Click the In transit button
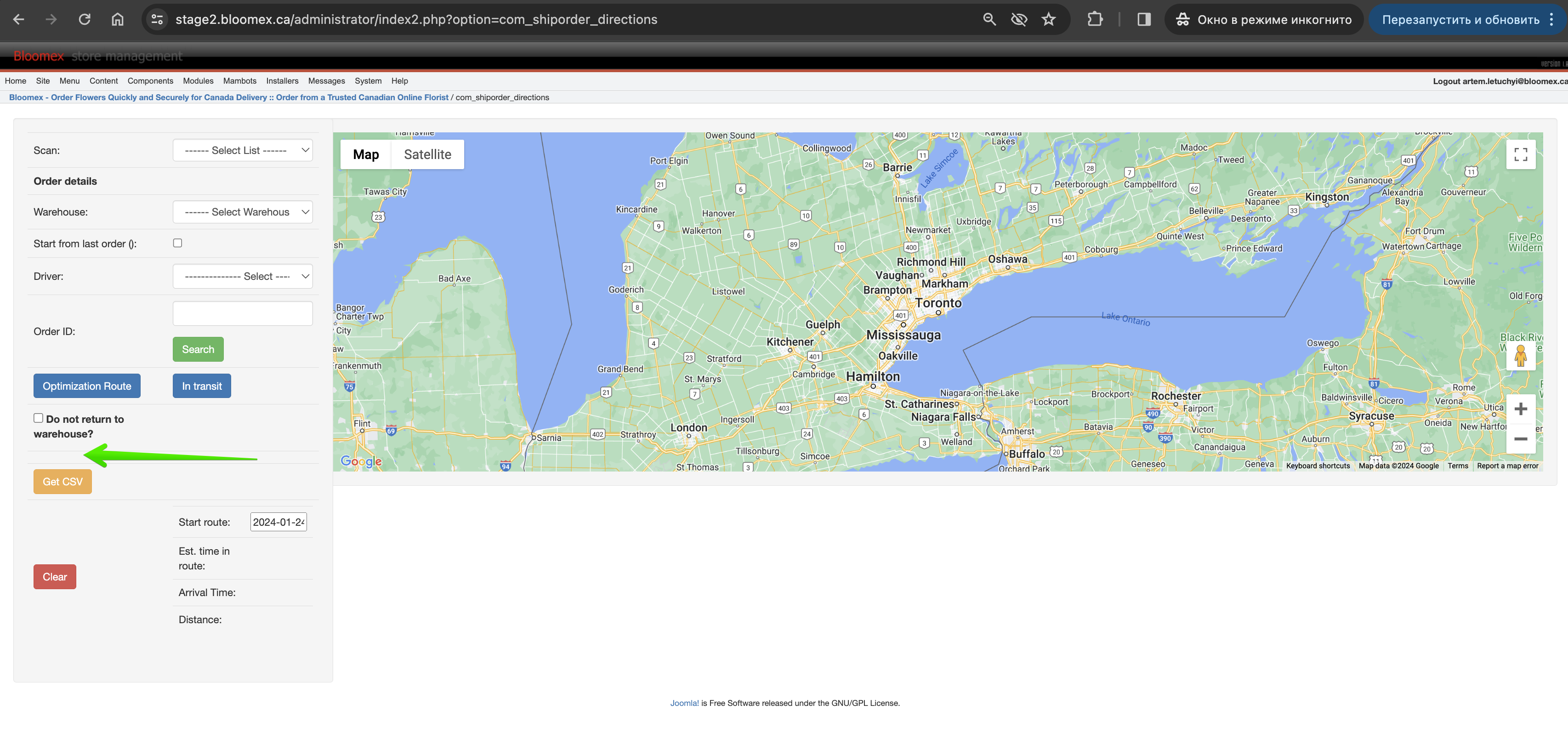 click(x=201, y=386)
